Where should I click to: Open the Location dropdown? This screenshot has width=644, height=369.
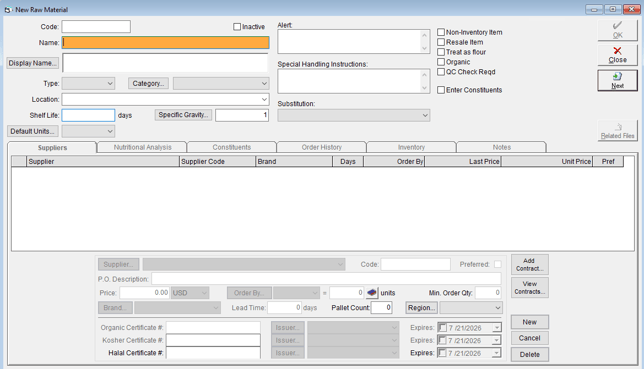pos(166,99)
